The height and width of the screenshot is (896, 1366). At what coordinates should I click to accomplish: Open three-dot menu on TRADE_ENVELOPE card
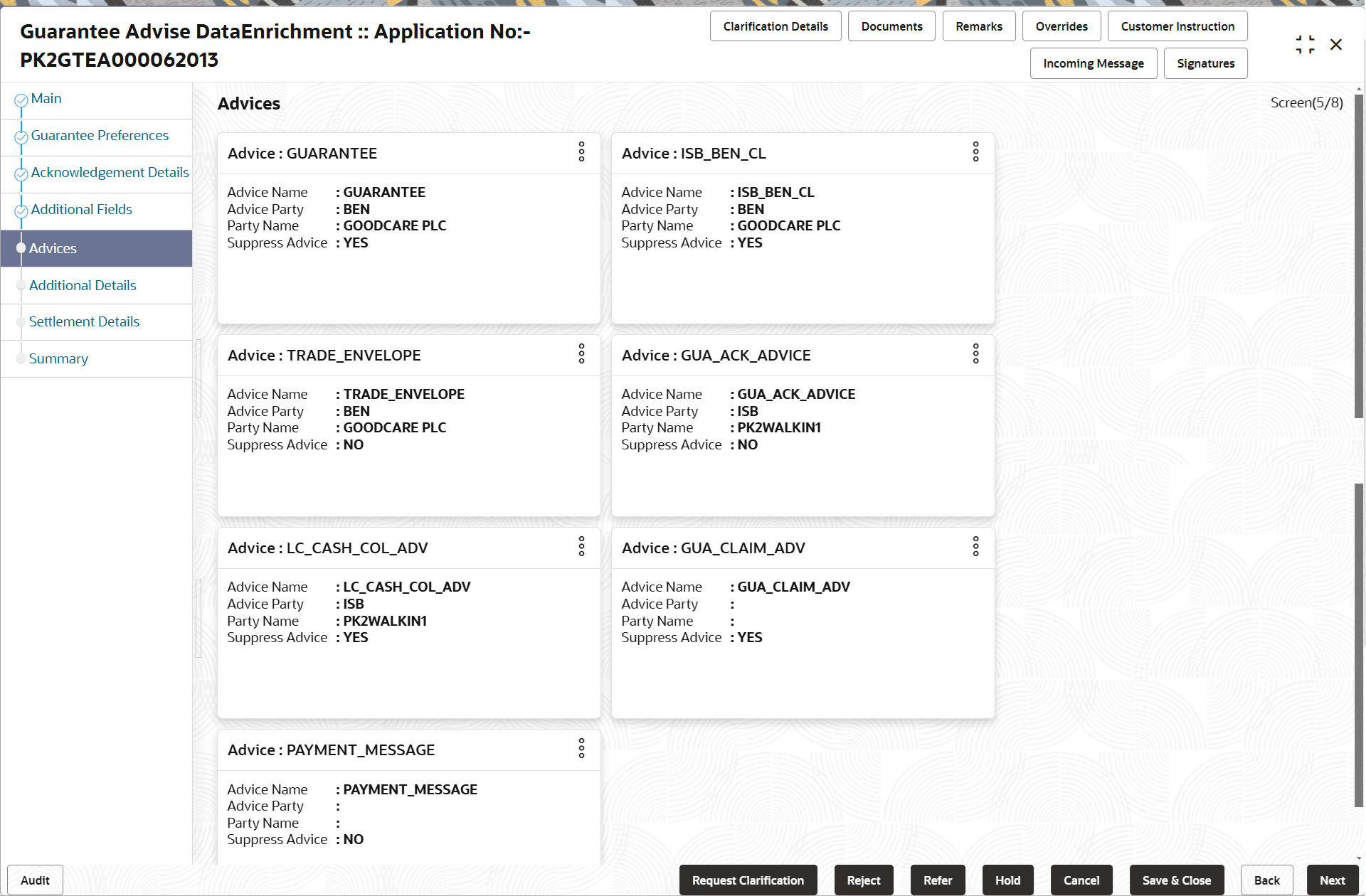(581, 353)
